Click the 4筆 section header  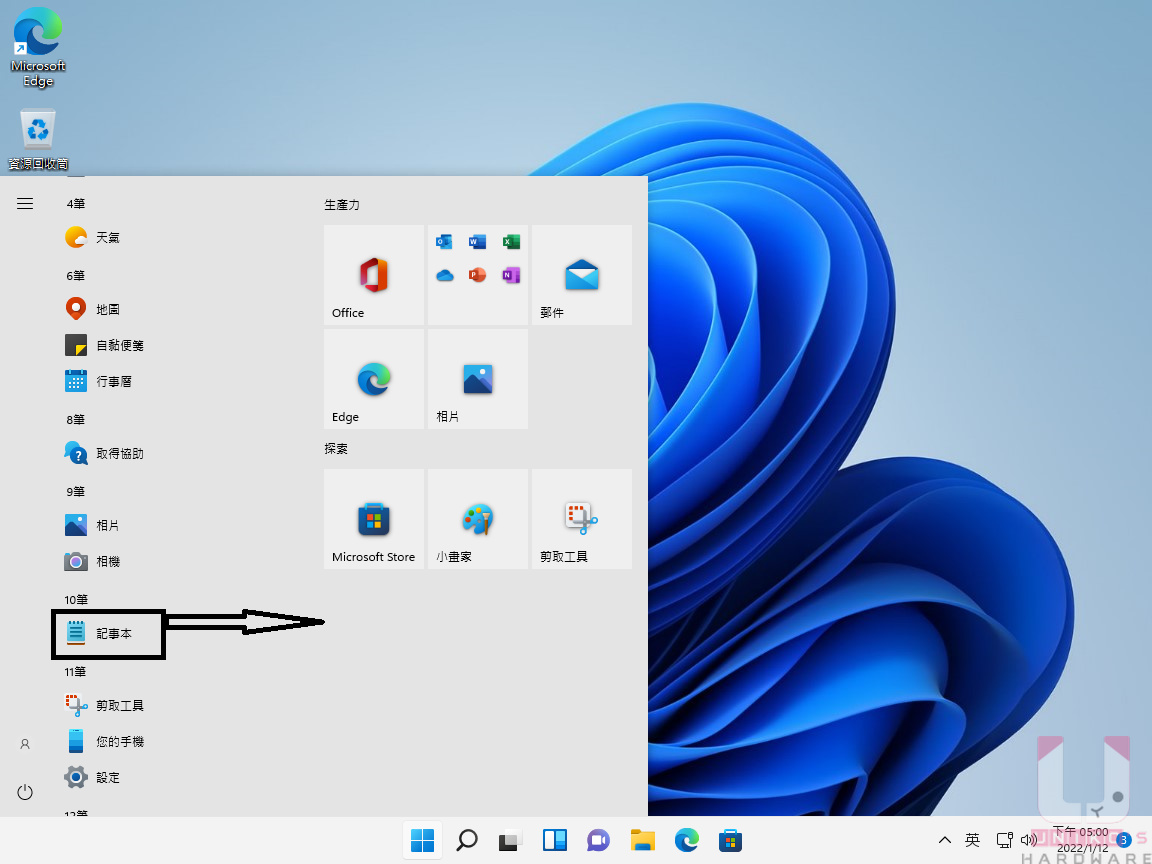coord(76,204)
